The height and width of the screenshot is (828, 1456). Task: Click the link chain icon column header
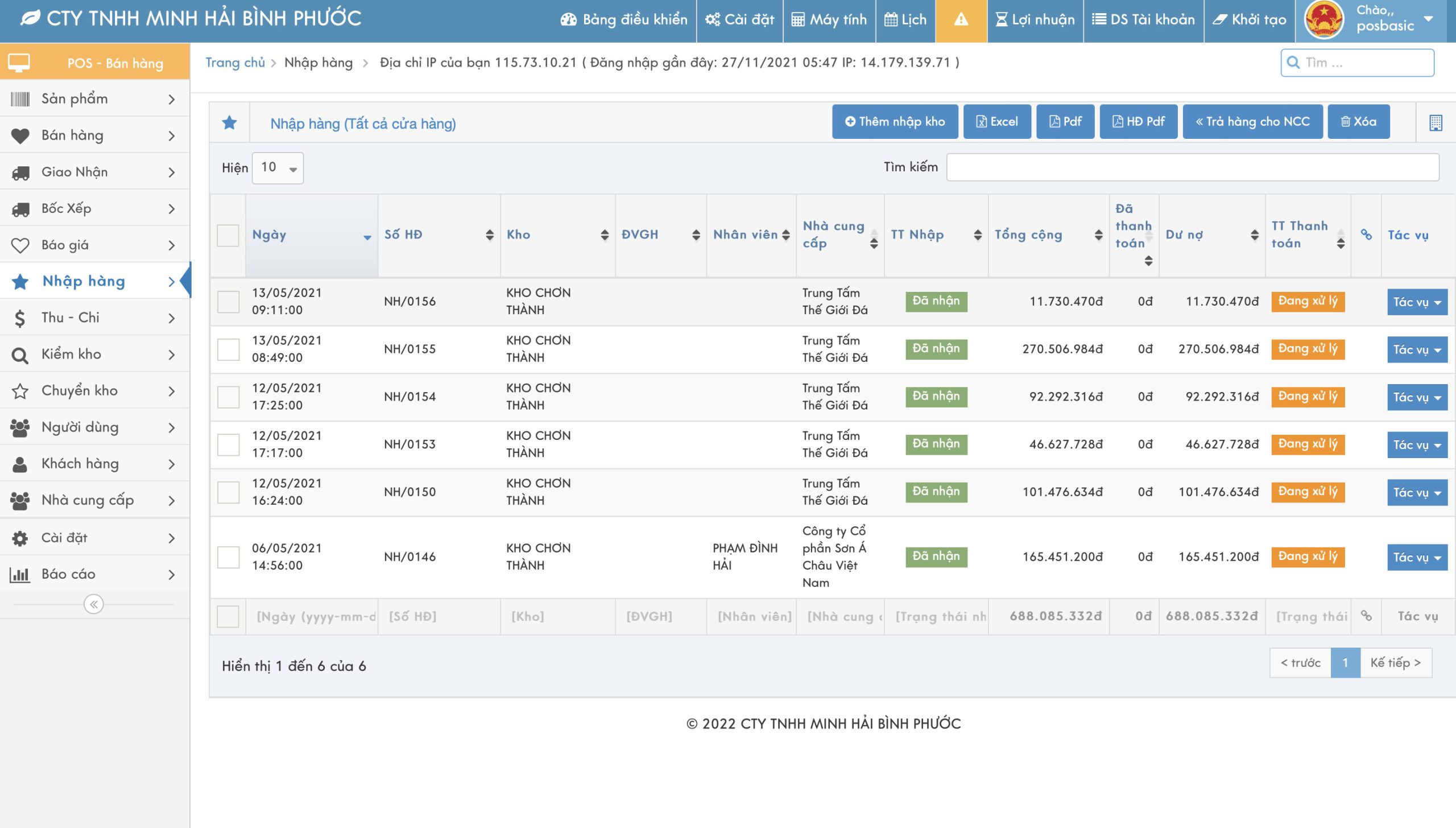1366,234
